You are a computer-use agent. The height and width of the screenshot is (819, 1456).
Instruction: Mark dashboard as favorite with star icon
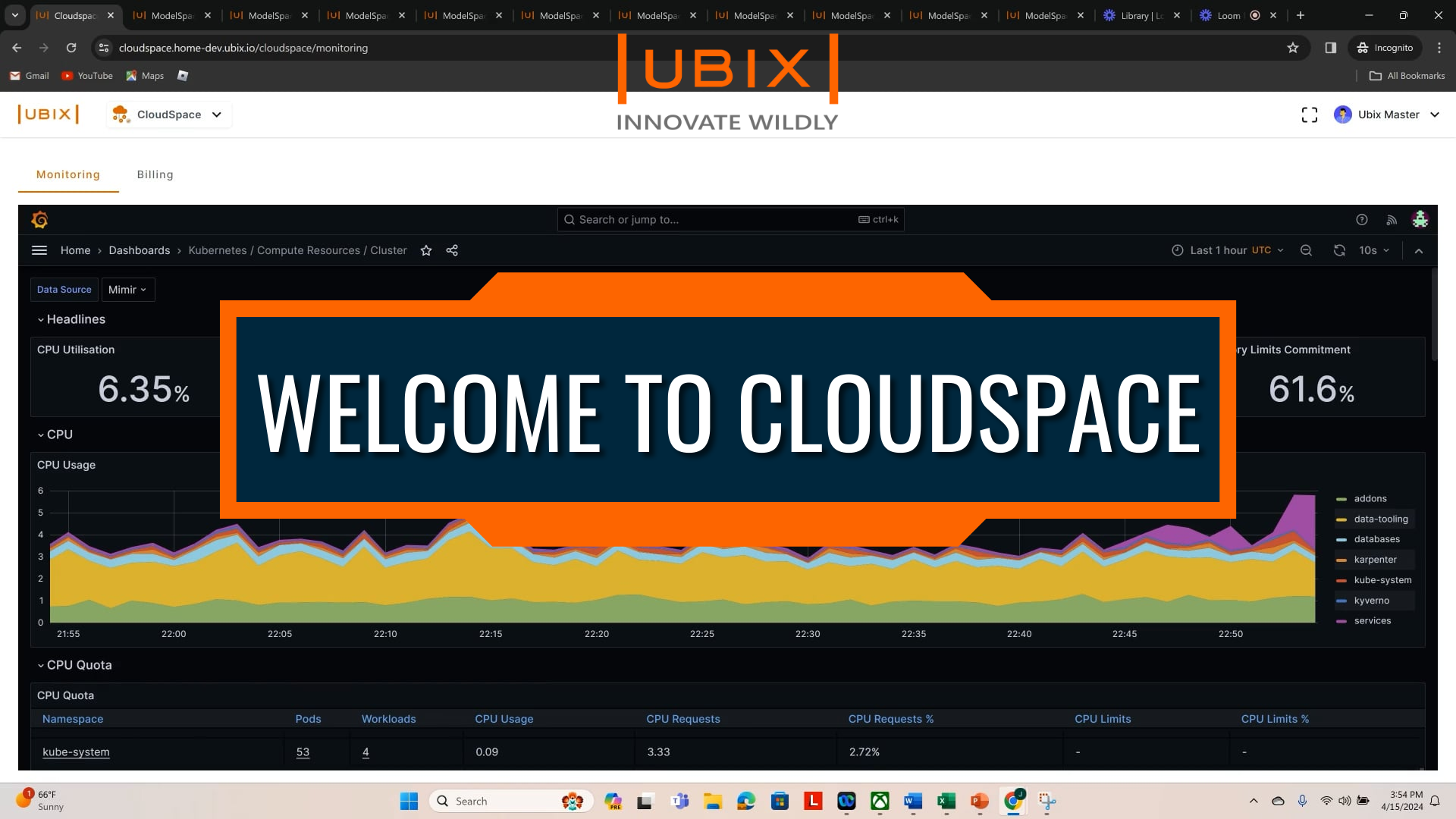[x=426, y=250]
